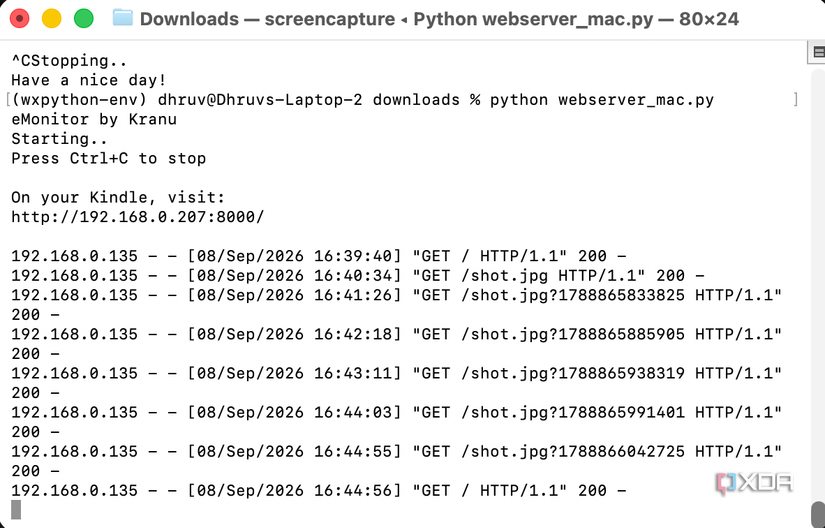The width and height of the screenshot is (825, 528).
Task: Click the window title text
Action: 439,19
